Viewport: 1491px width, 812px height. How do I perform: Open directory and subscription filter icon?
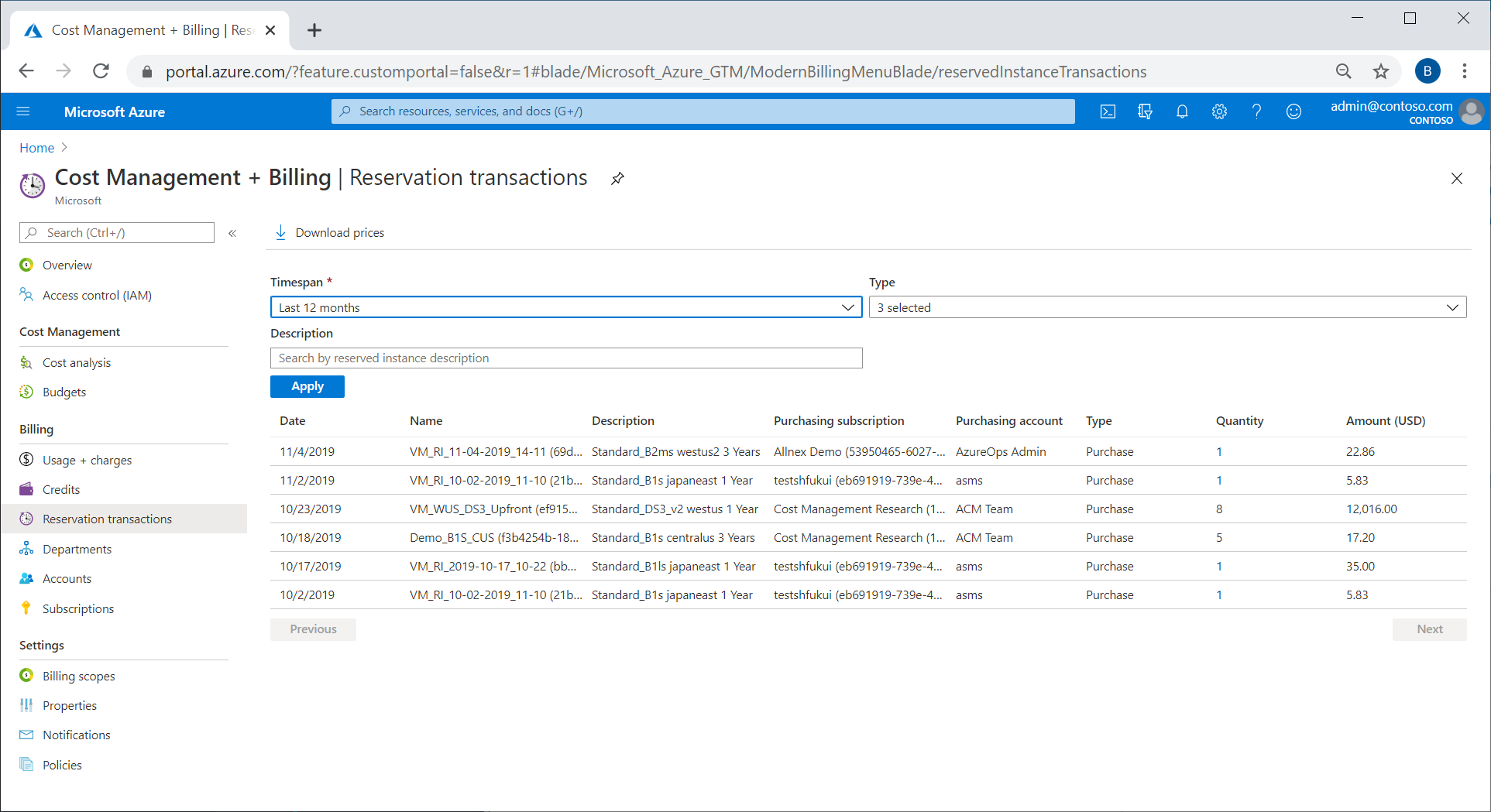pos(1145,111)
